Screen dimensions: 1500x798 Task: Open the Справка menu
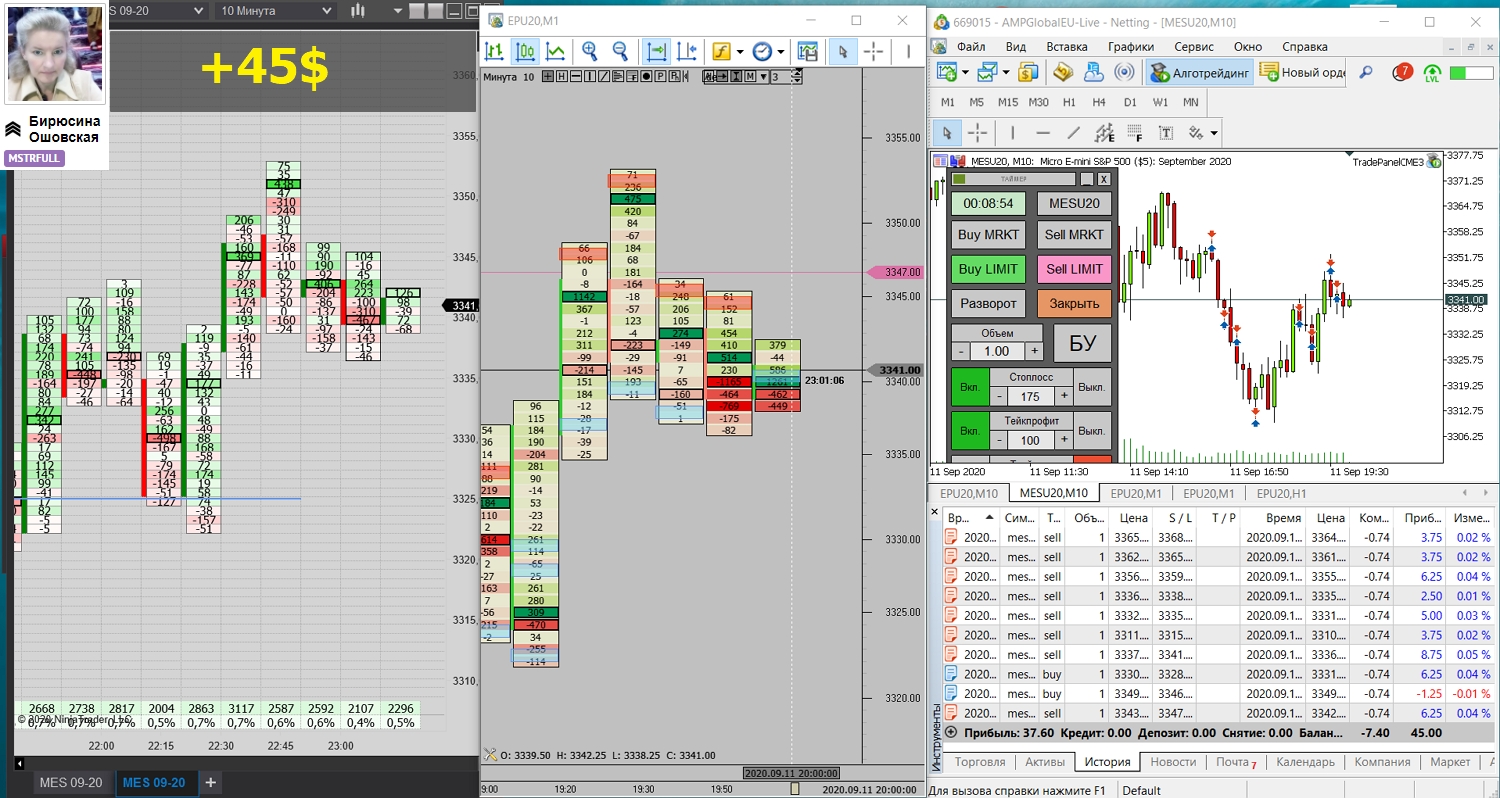tap(1305, 47)
